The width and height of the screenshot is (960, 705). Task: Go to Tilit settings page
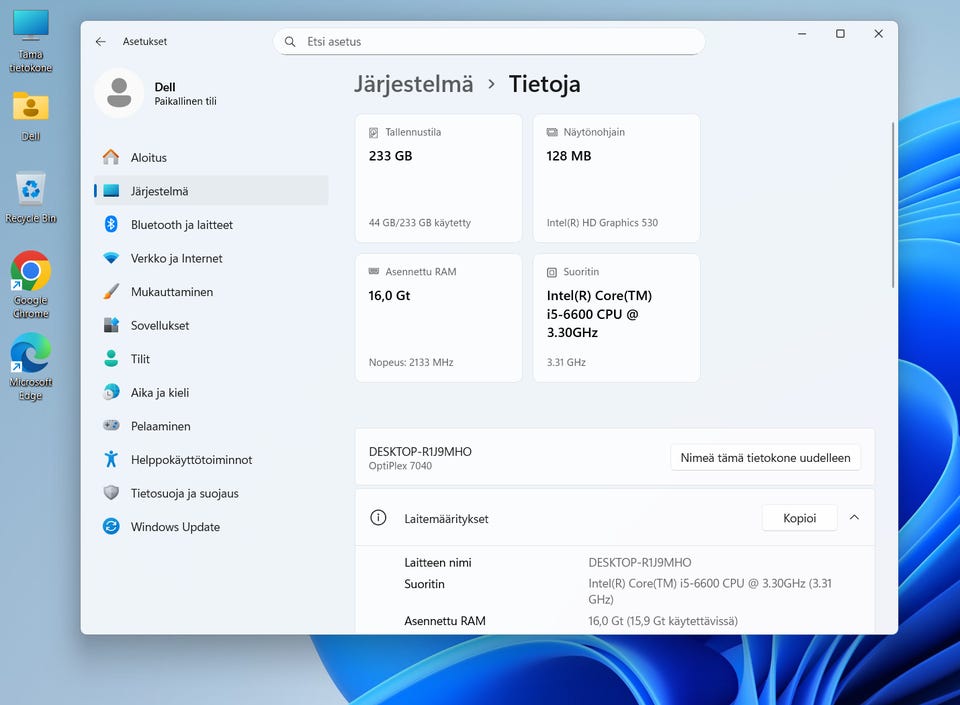[140, 359]
